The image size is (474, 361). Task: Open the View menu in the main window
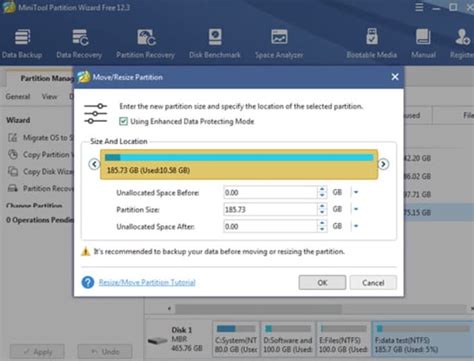coord(49,97)
